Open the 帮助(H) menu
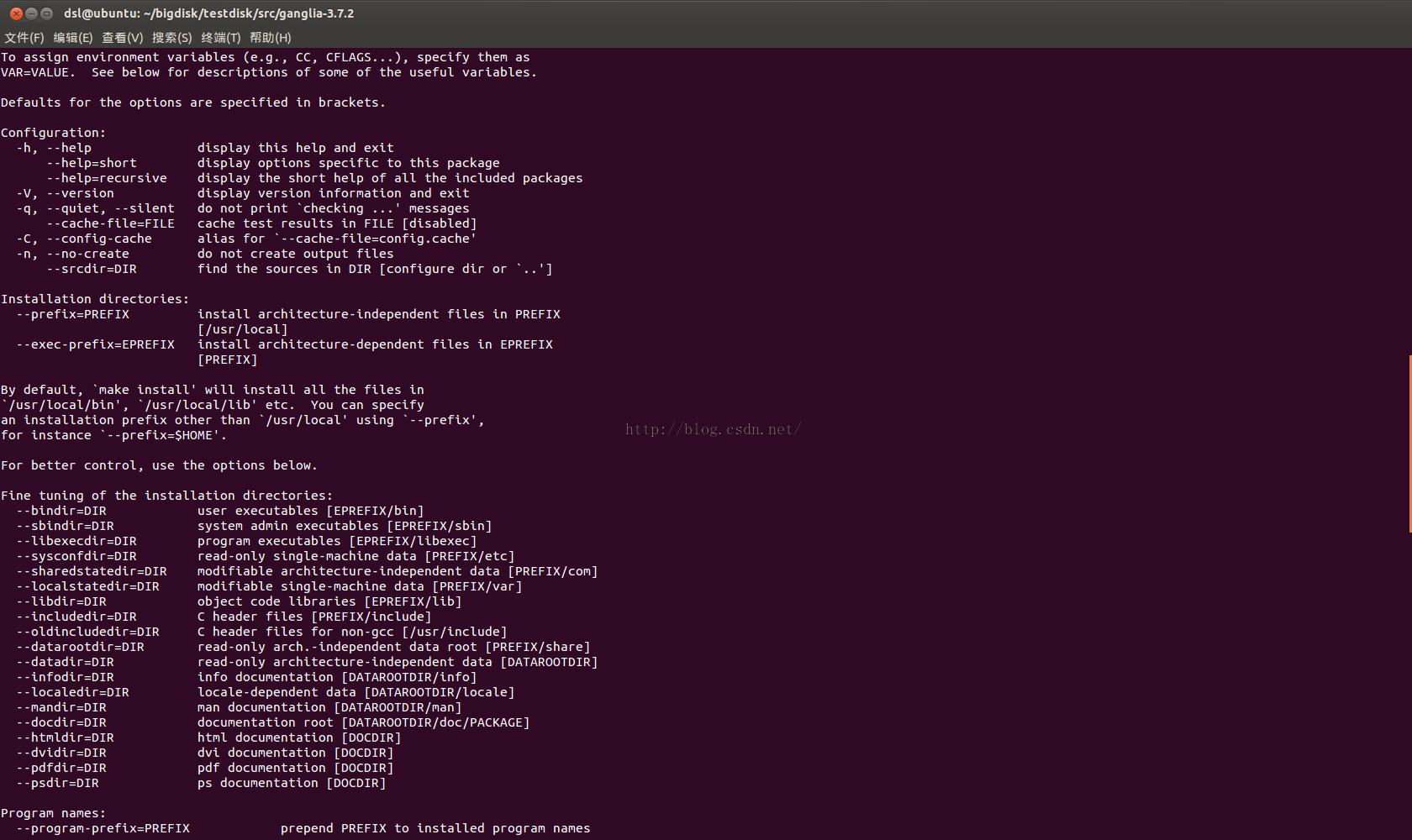The width and height of the screenshot is (1412, 840). (270, 38)
